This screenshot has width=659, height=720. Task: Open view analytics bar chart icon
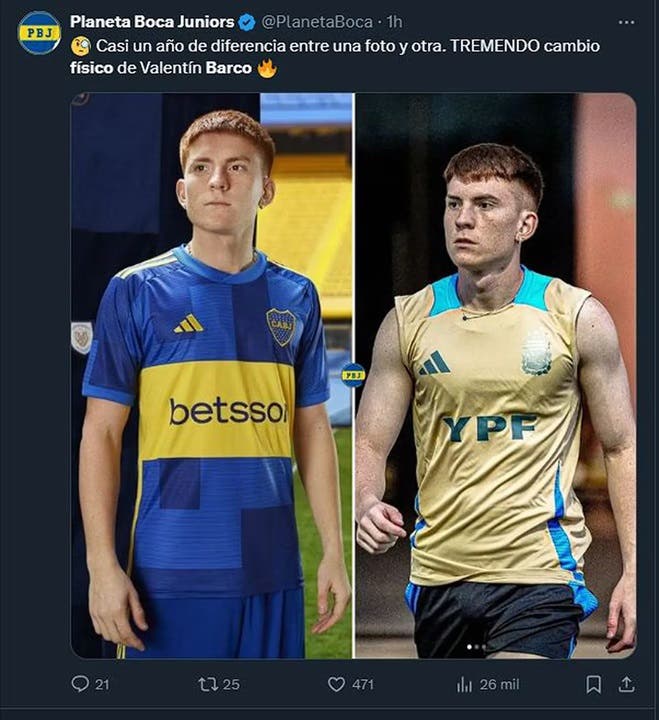[464, 684]
